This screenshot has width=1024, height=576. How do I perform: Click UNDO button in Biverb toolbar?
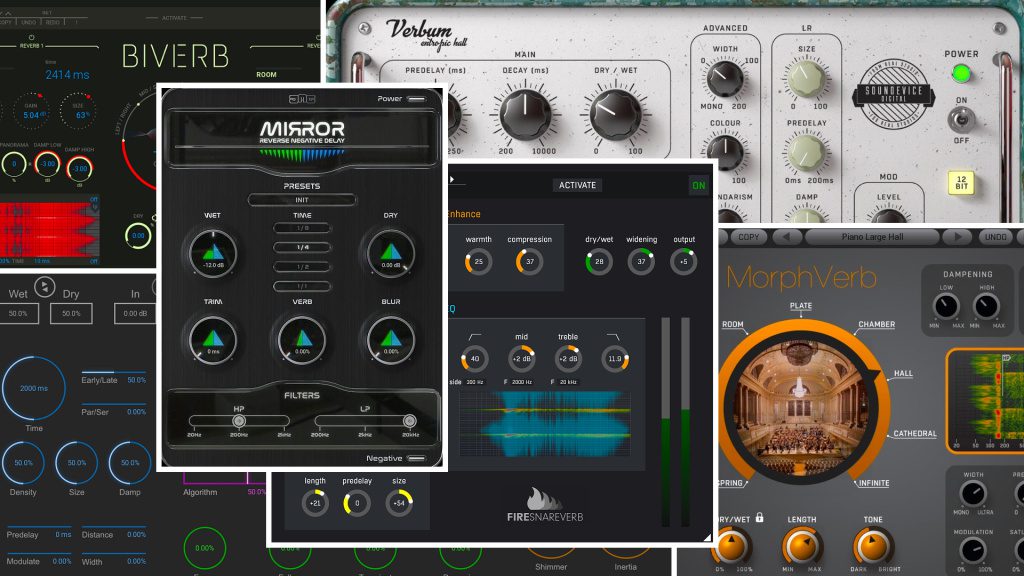(28, 22)
